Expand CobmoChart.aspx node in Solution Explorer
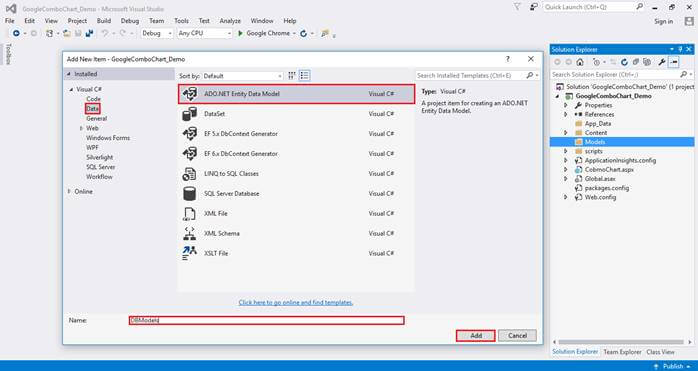Screen dimensions: 698x371 pos(566,170)
